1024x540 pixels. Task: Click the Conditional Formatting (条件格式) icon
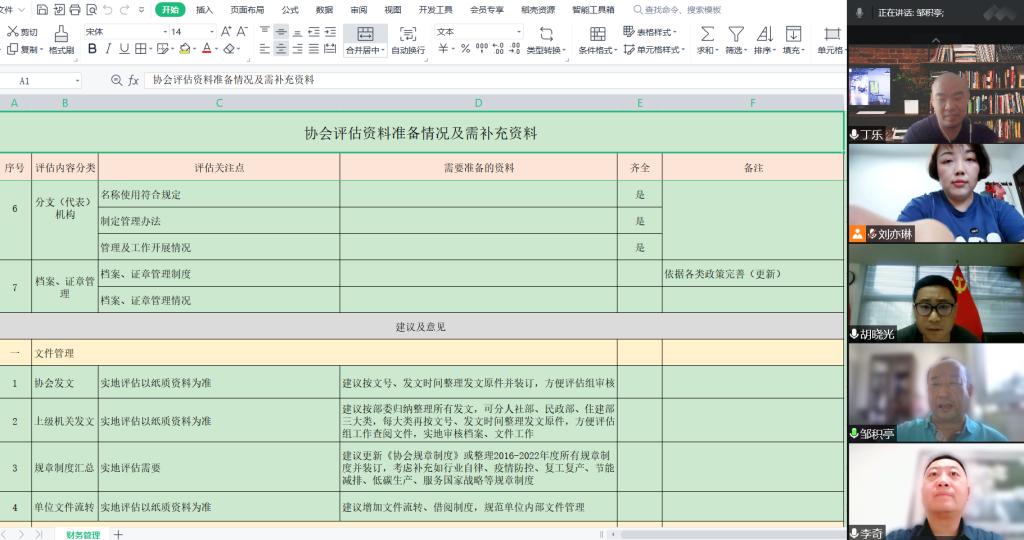(x=597, y=34)
